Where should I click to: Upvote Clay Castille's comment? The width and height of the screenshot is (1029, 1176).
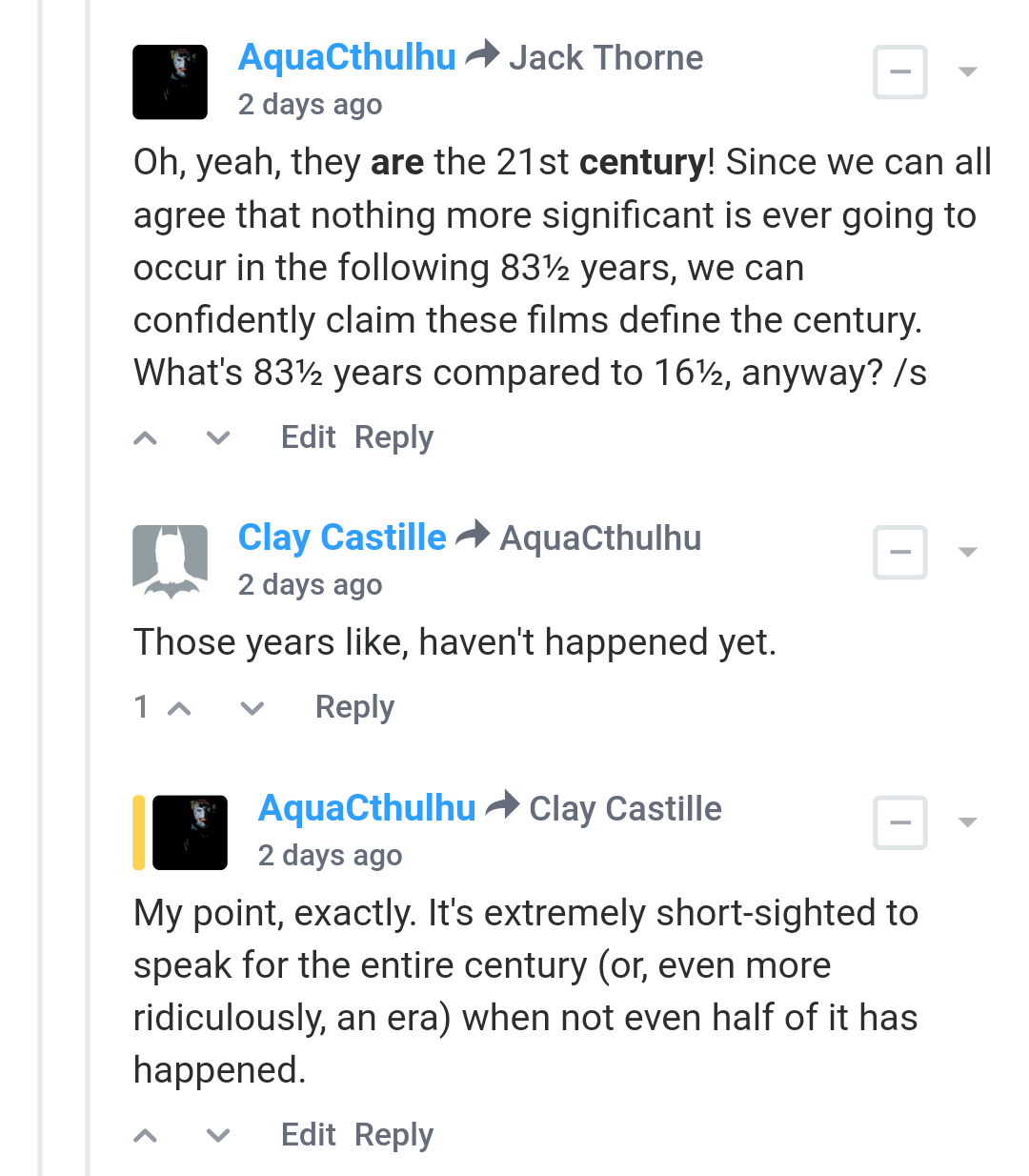click(179, 708)
